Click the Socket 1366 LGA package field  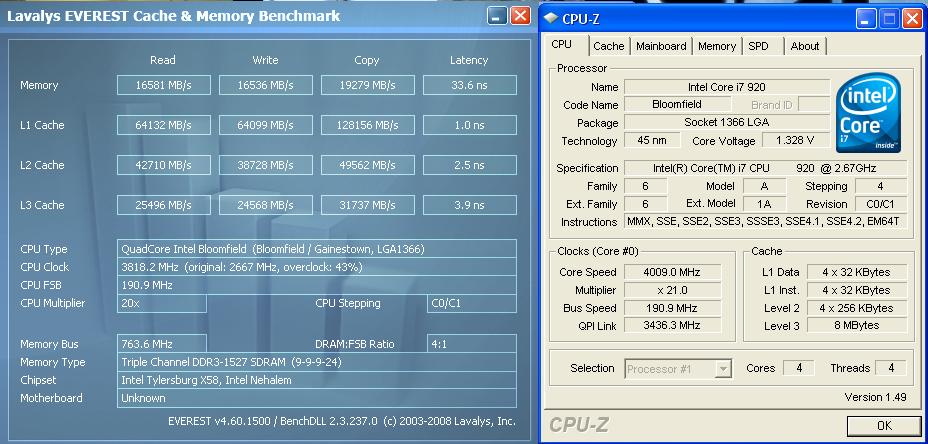pos(727,123)
